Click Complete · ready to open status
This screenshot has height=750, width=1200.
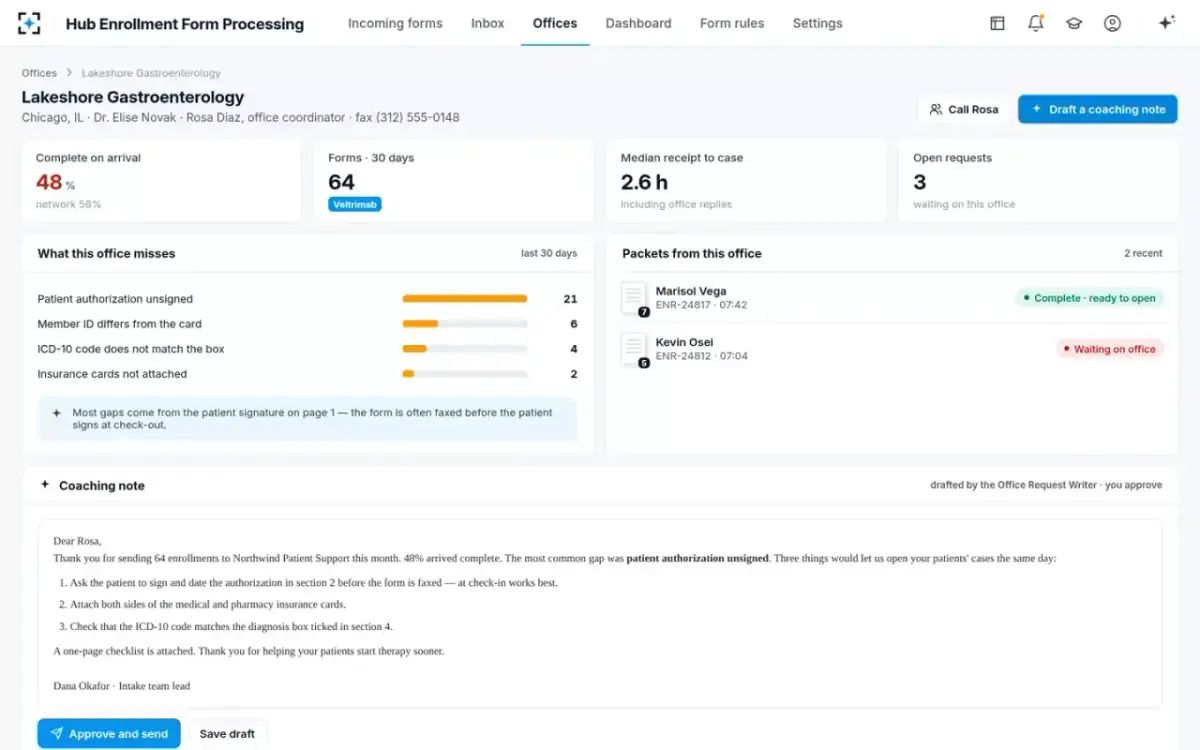coord(1089,298)
